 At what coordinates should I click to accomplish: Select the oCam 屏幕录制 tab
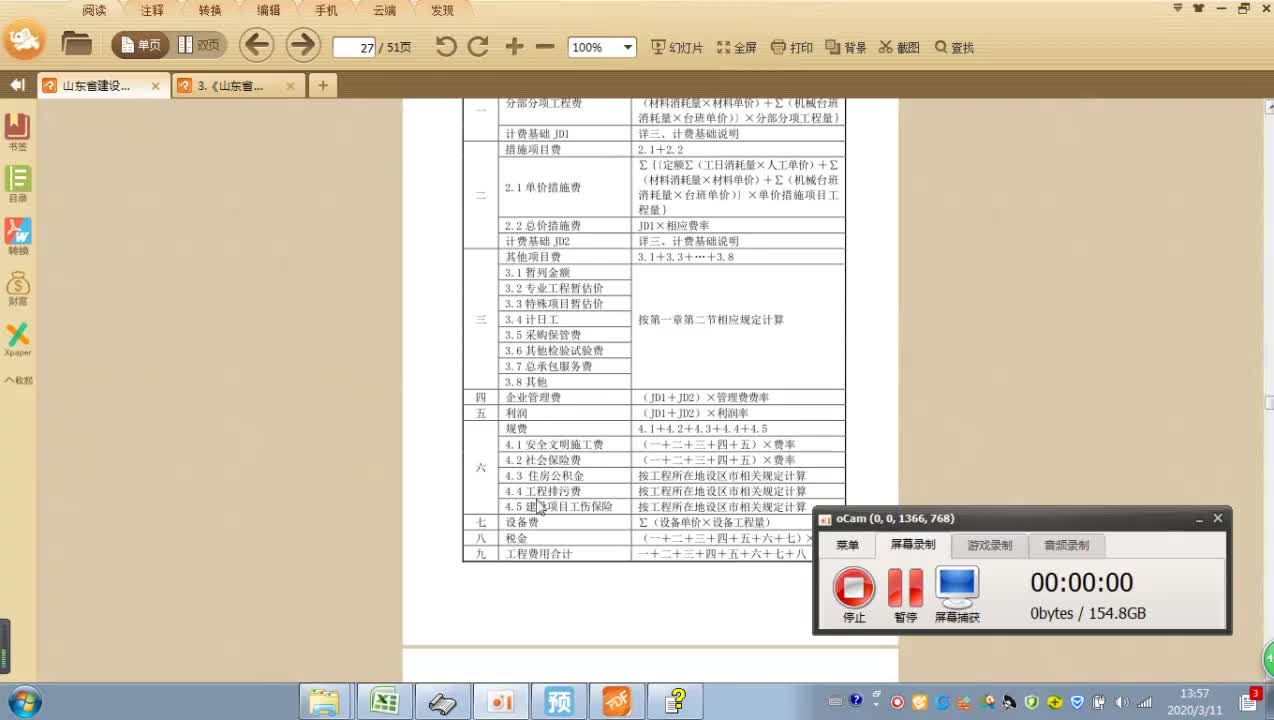tap(912, 545)
